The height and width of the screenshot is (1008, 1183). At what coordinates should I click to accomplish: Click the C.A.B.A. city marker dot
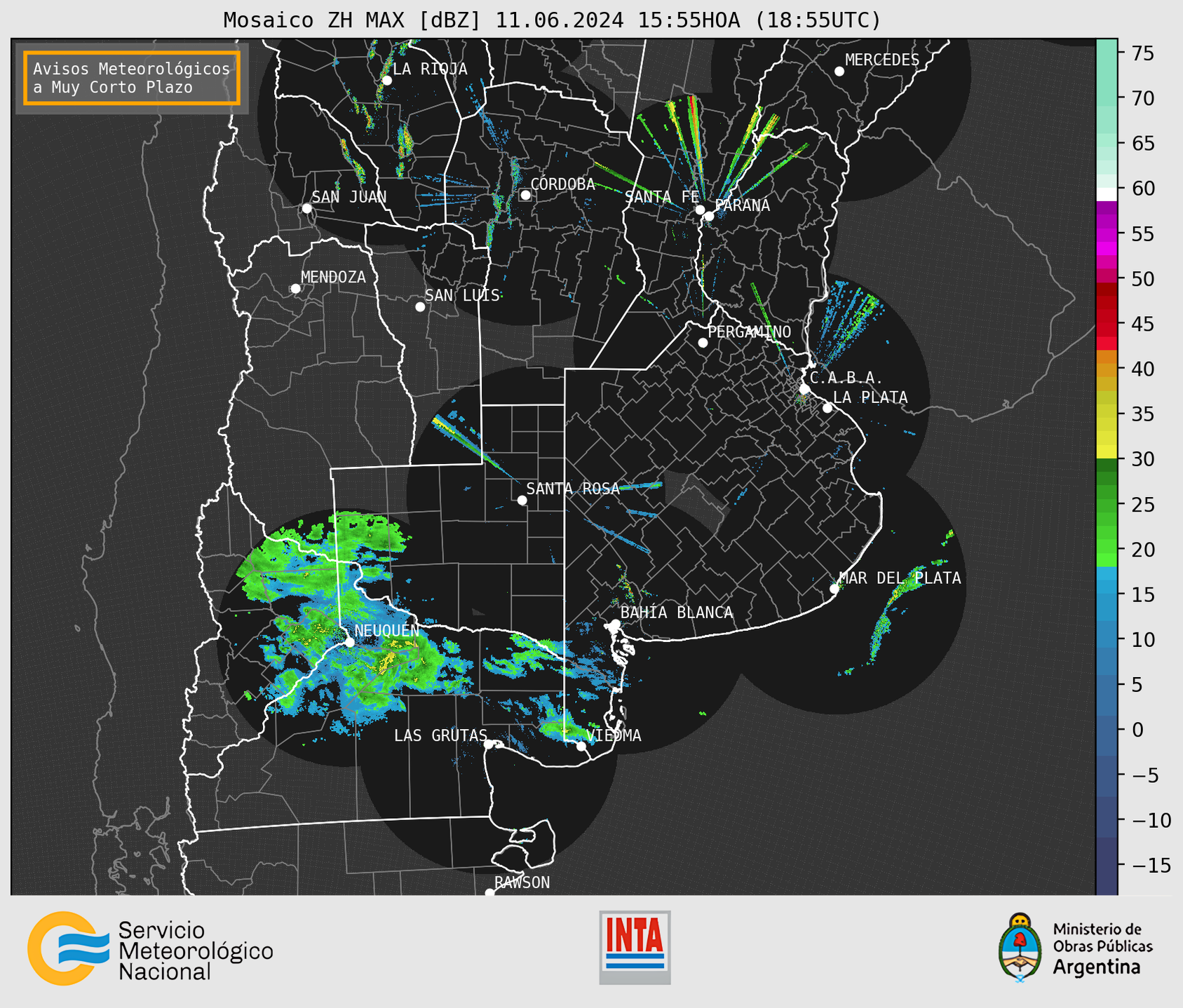804,389
